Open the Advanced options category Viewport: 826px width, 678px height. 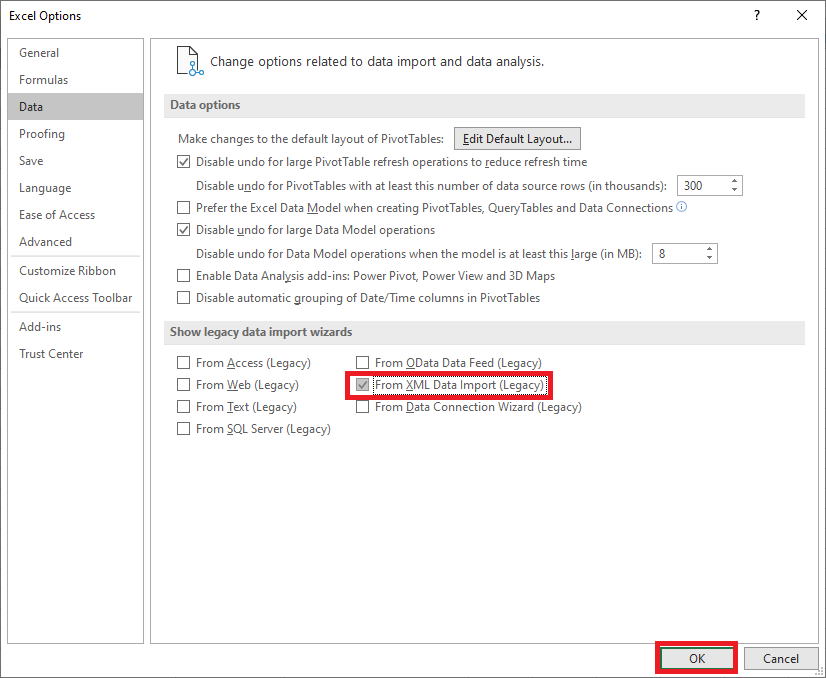75,241
